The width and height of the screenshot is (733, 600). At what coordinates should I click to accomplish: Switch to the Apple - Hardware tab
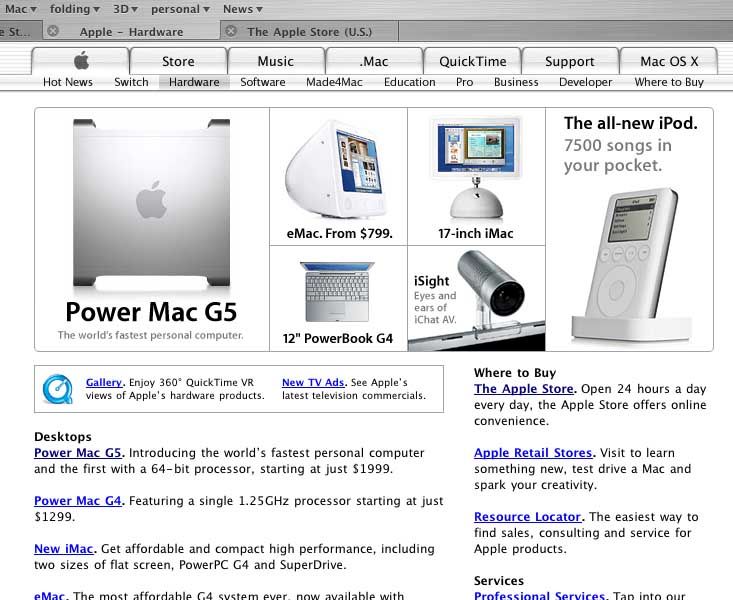coord(131,32)
